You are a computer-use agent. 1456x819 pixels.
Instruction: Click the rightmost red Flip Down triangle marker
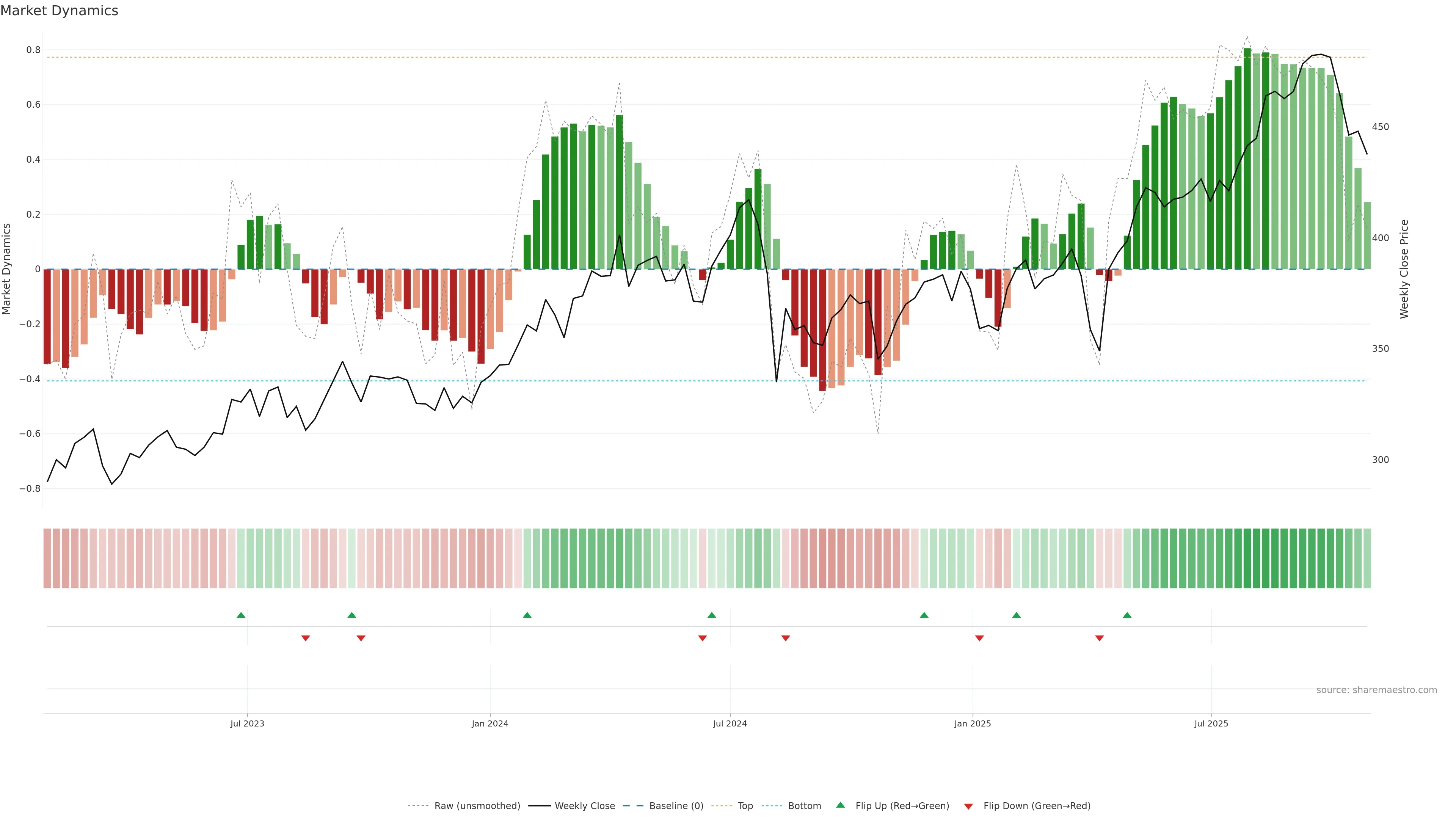1099,638
